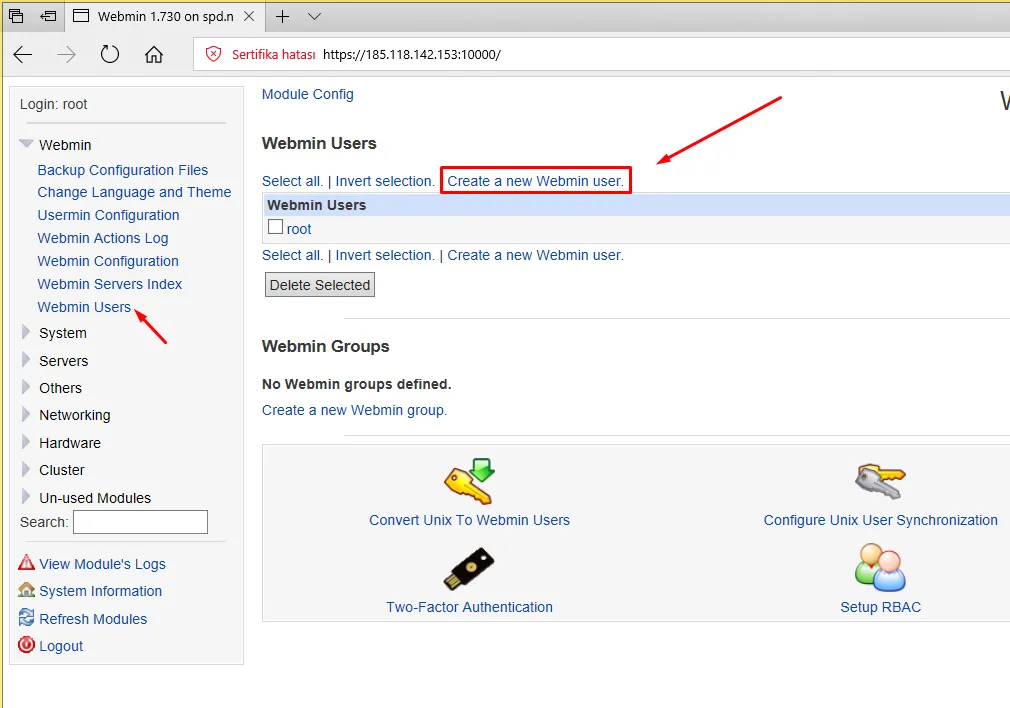The width and height of the screenshot is (1010, 708).
Task: Click bottom Create a new Webmin user link
Action: [x=535, y=255]
